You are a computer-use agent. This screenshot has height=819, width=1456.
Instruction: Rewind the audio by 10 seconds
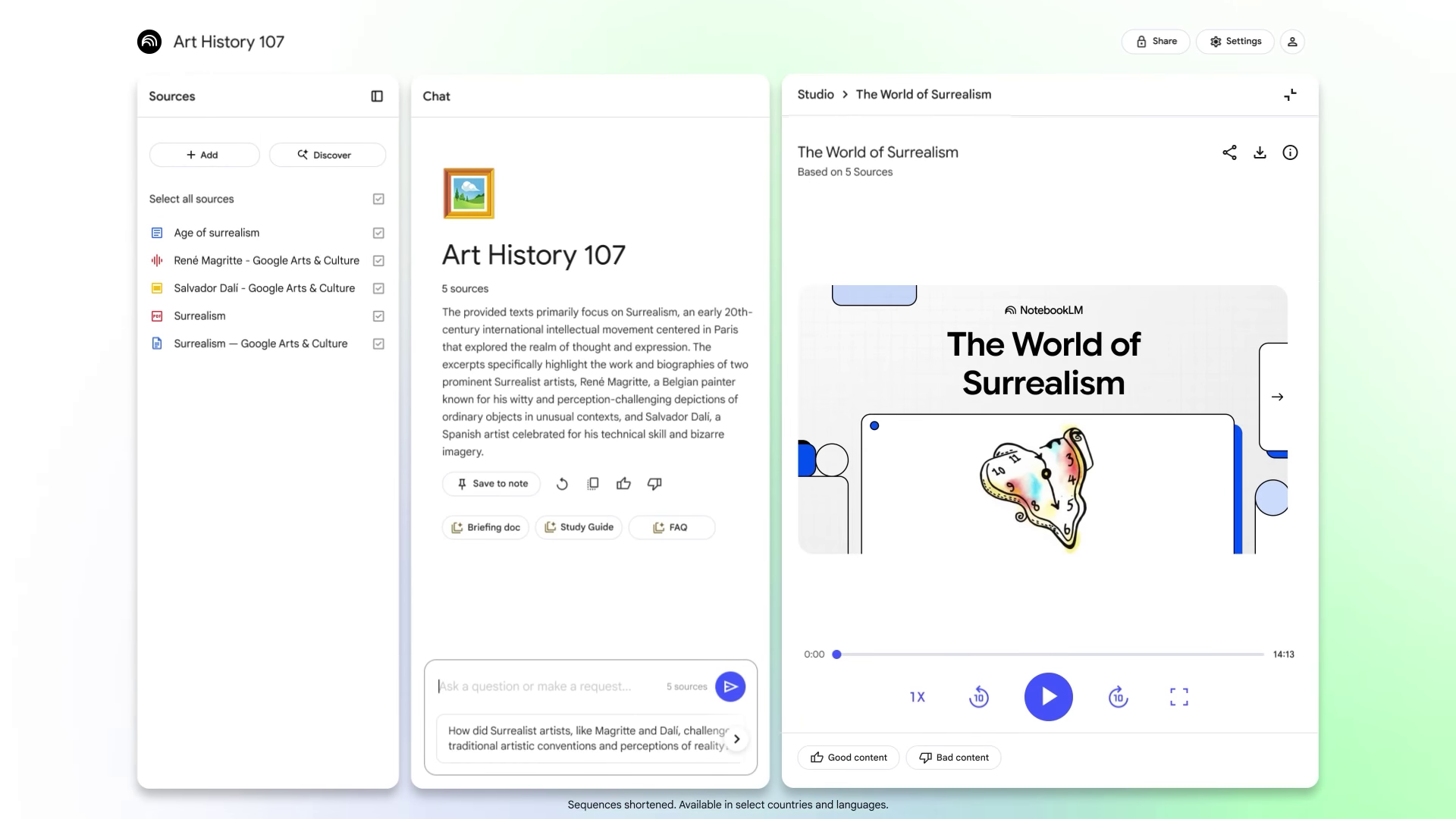pyautogui.click(x=978, y=697)
